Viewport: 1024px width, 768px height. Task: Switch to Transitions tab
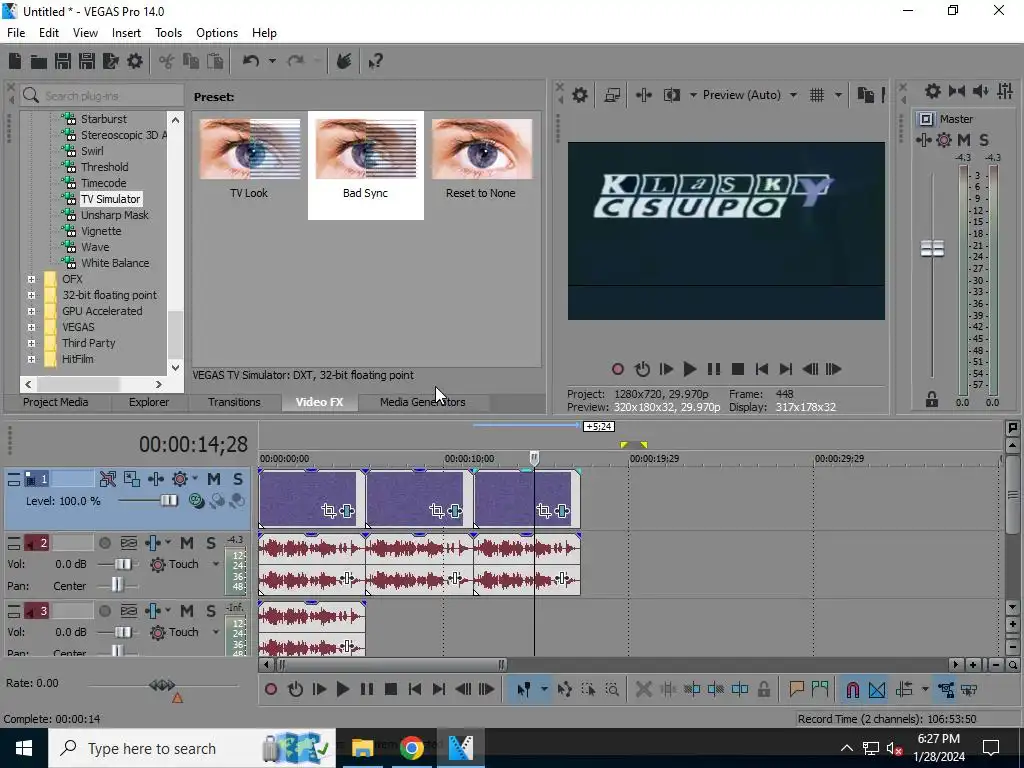coord(234,402)
